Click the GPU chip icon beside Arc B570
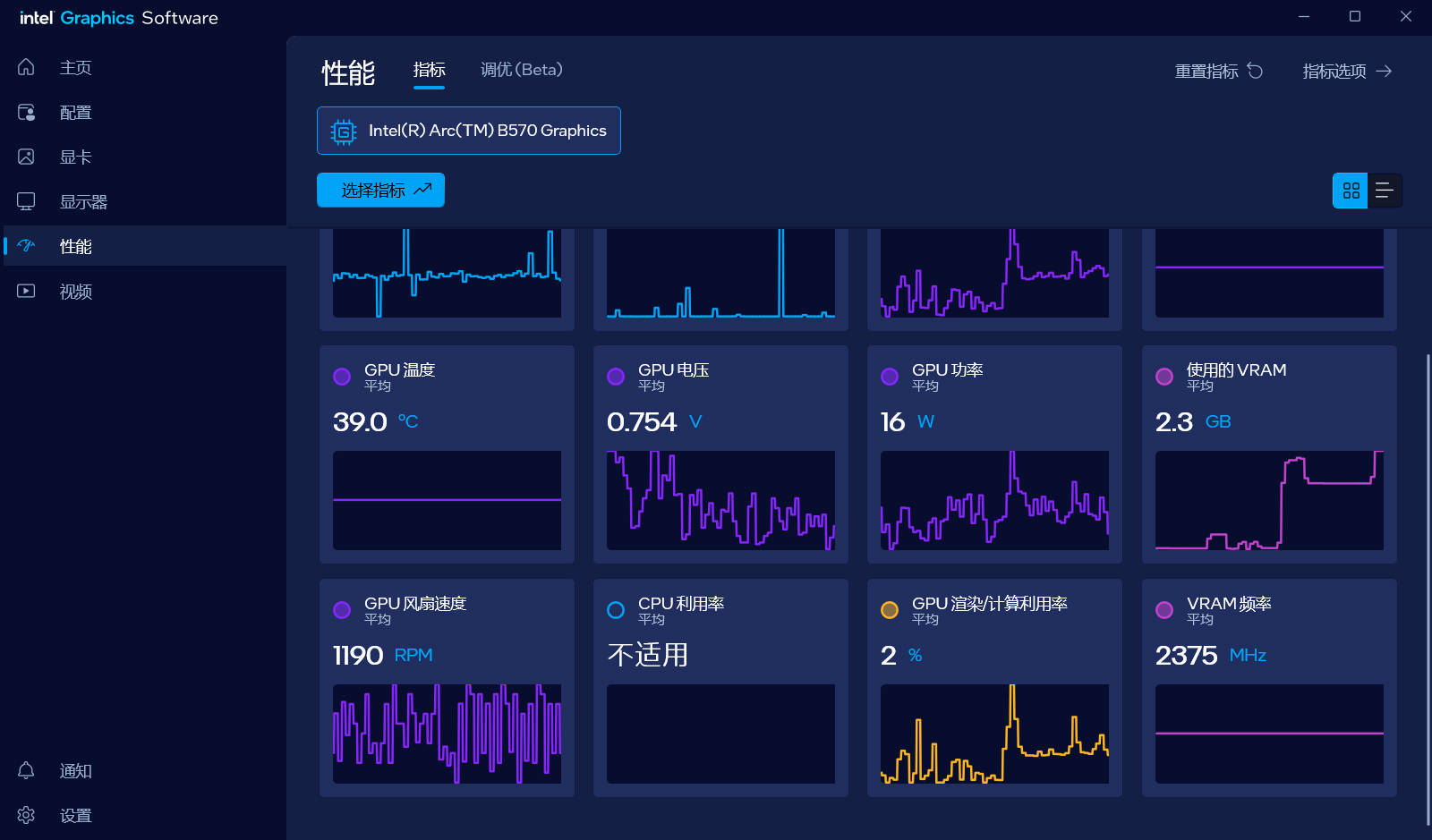 [x=344, y=132]
